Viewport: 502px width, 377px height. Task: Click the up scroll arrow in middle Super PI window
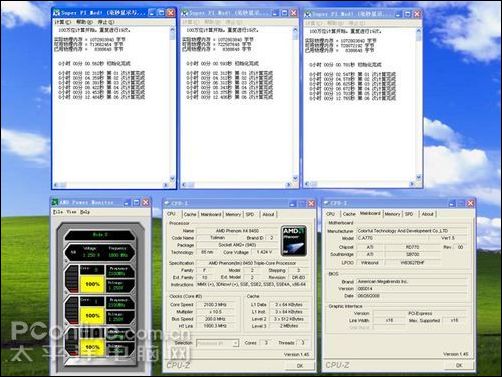pyautogui.click(x=295, y=30)
